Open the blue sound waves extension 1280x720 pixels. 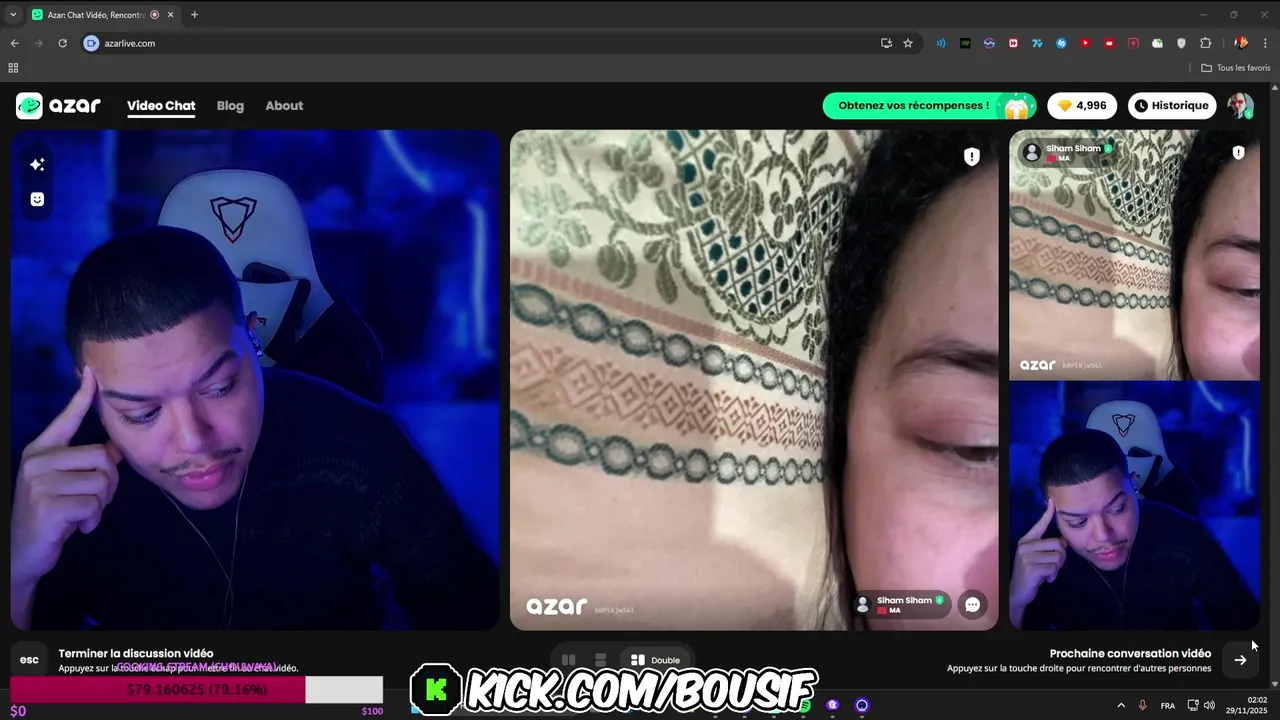tap(941, 43)
